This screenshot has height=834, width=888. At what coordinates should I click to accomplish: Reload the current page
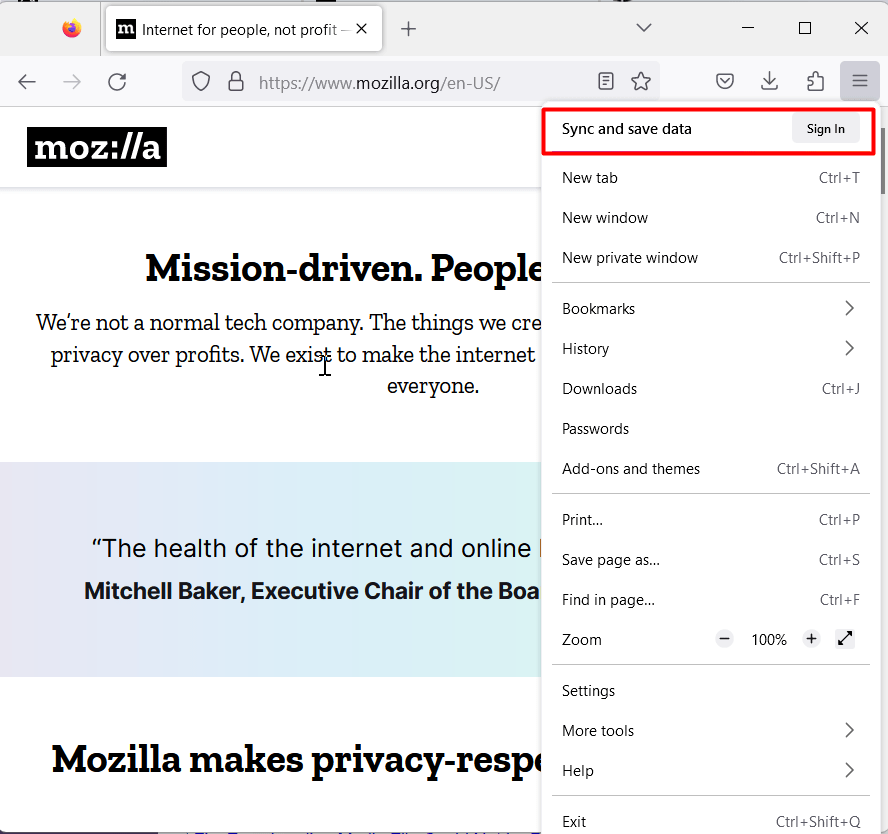tap(117, 81)
